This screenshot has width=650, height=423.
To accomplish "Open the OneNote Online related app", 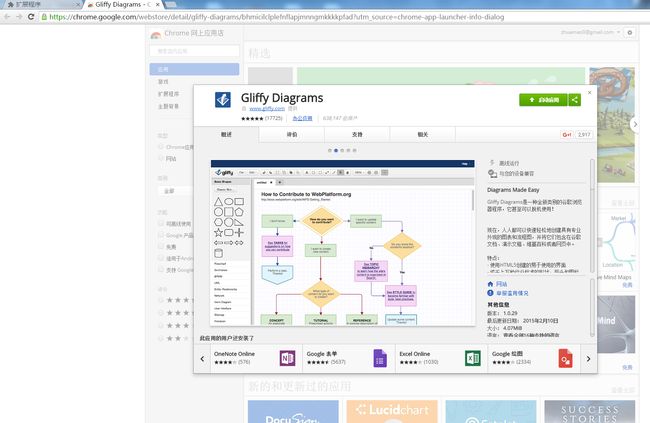I will [257, 359].
